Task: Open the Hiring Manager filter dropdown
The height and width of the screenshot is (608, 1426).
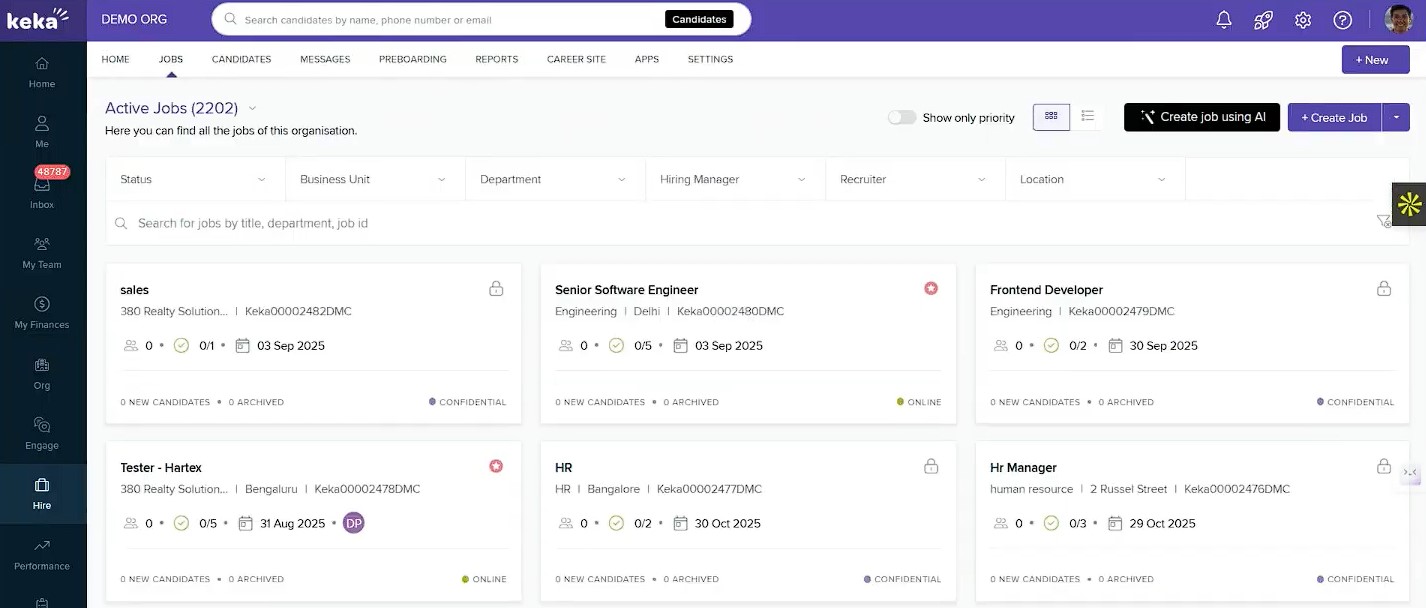Action: [735, 180]
